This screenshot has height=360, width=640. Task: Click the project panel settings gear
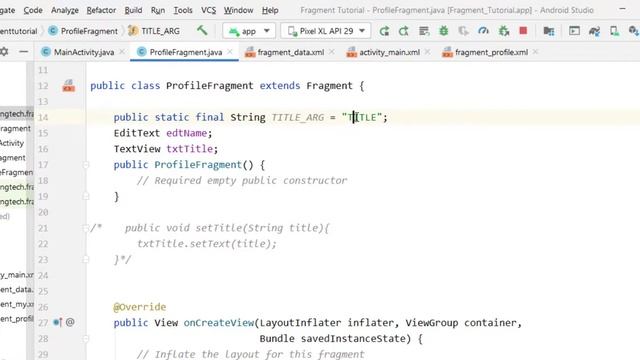4,52
